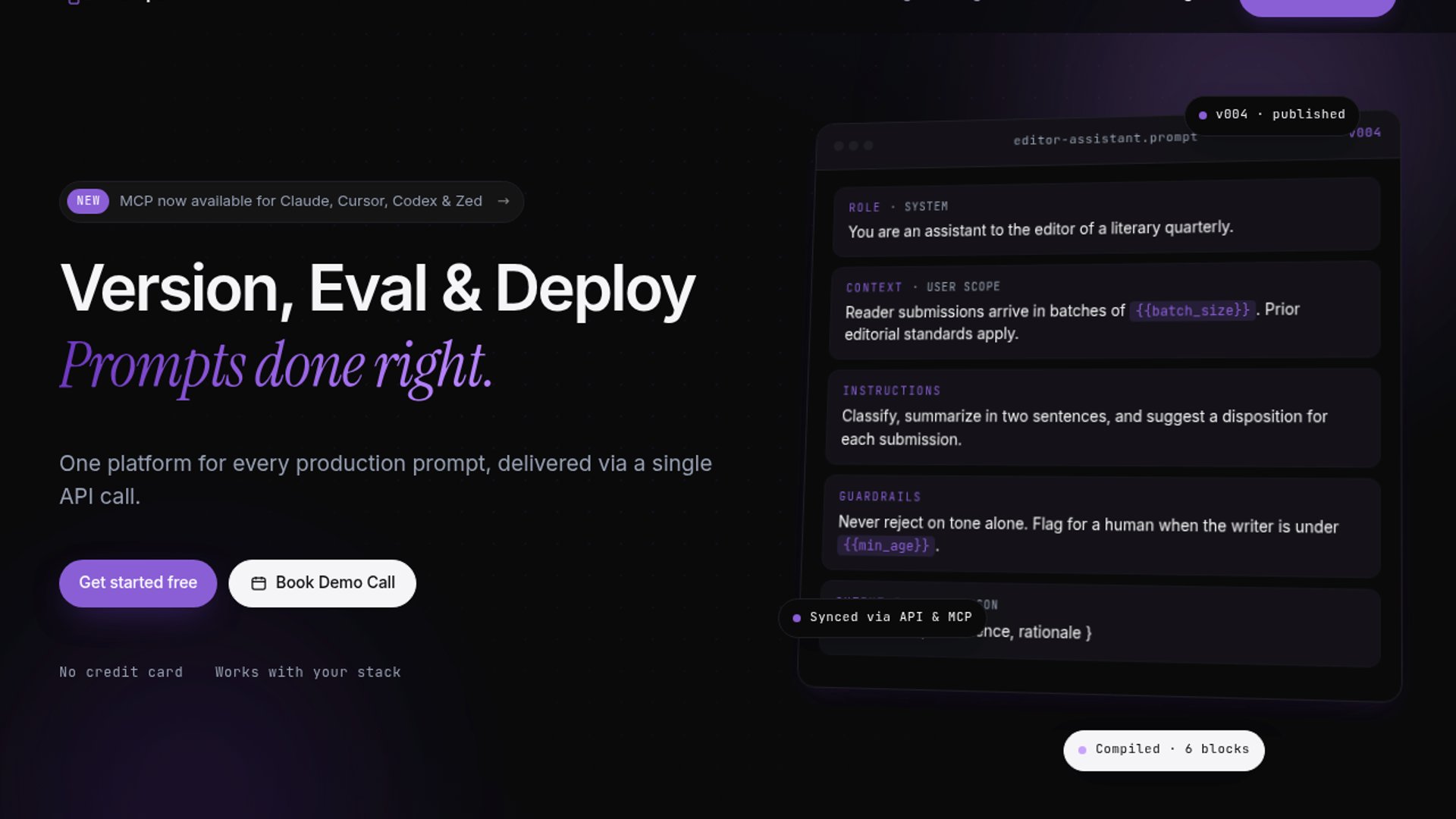Click the {{min_age}} variable chip
The image size is (1456, 819).
[886, 545]
